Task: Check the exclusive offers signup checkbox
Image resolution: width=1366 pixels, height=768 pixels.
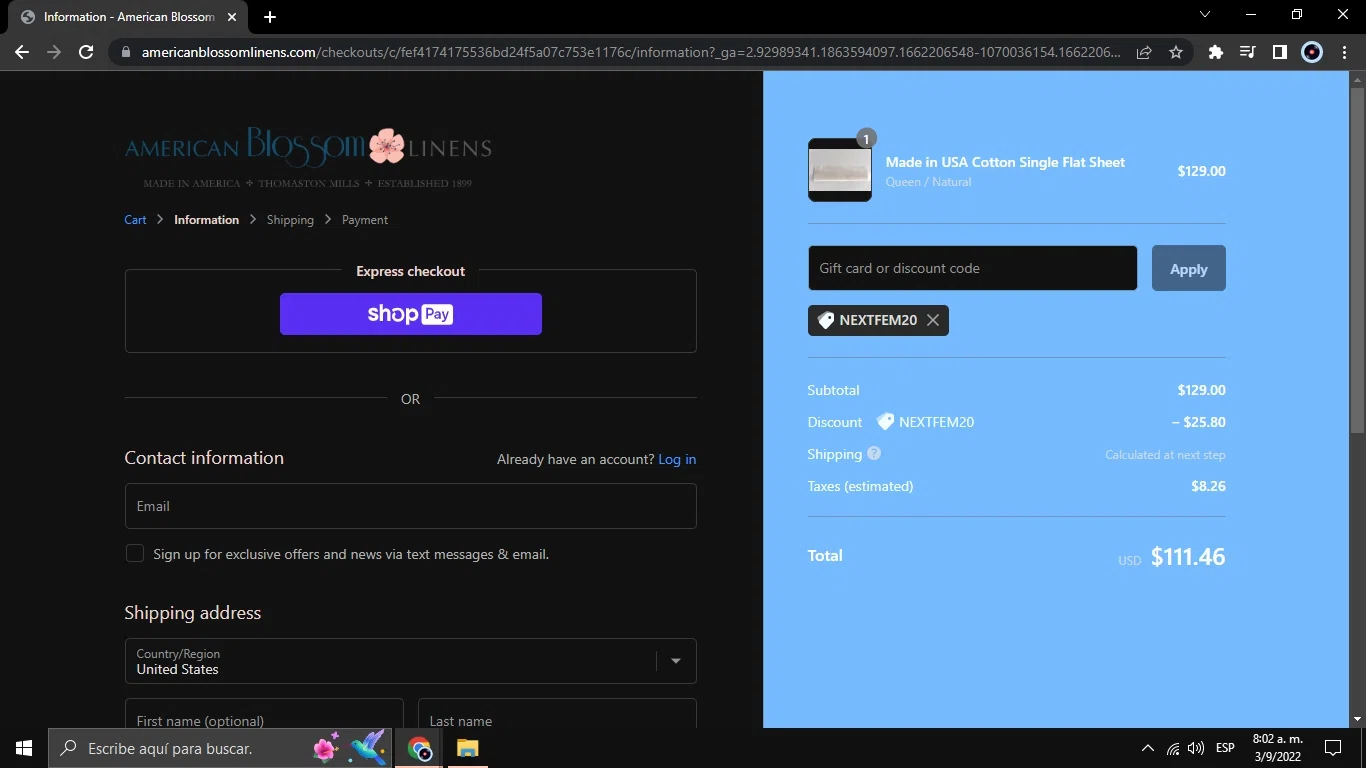Action: (135, 553)
